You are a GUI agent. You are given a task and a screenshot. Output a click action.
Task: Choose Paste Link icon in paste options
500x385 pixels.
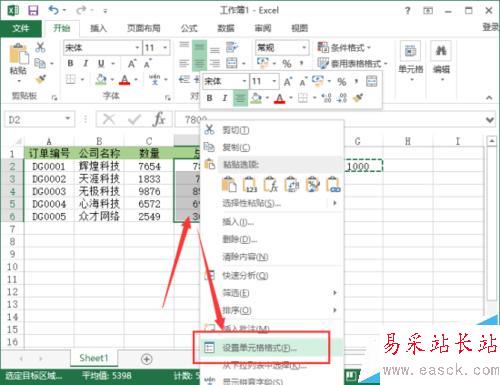pyautogui.click(x=333, y=184)
